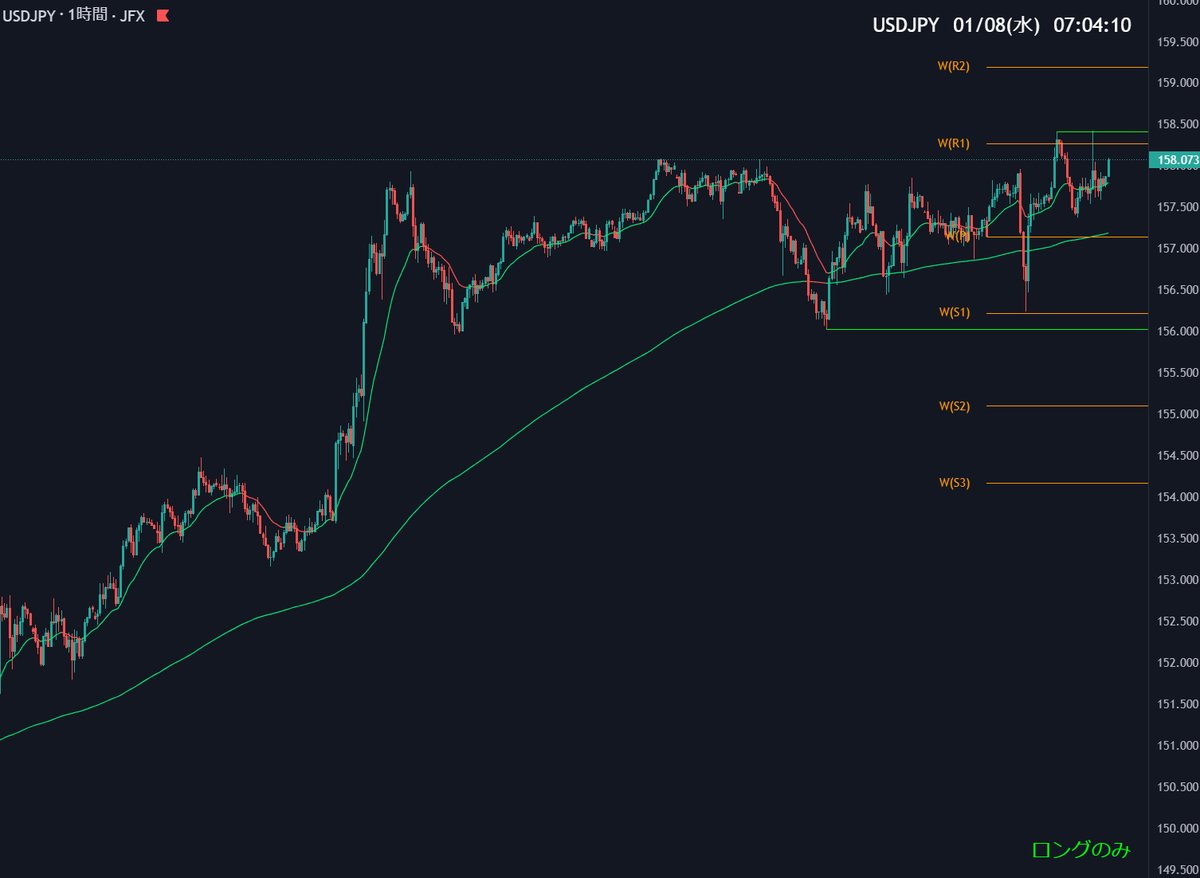Select the W(S1) pivot label

coord(953,312)
